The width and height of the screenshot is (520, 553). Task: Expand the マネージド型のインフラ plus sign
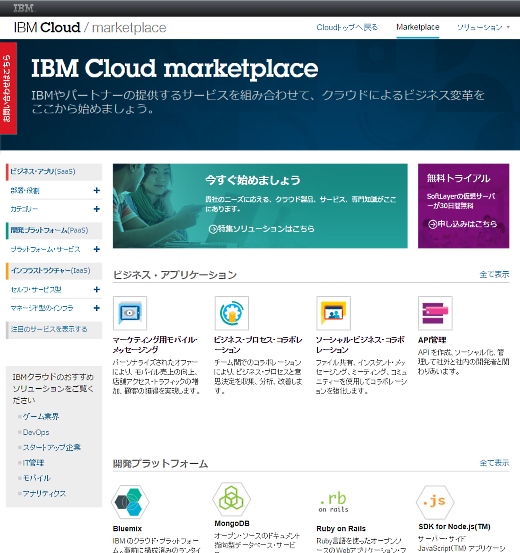(97, 308)
